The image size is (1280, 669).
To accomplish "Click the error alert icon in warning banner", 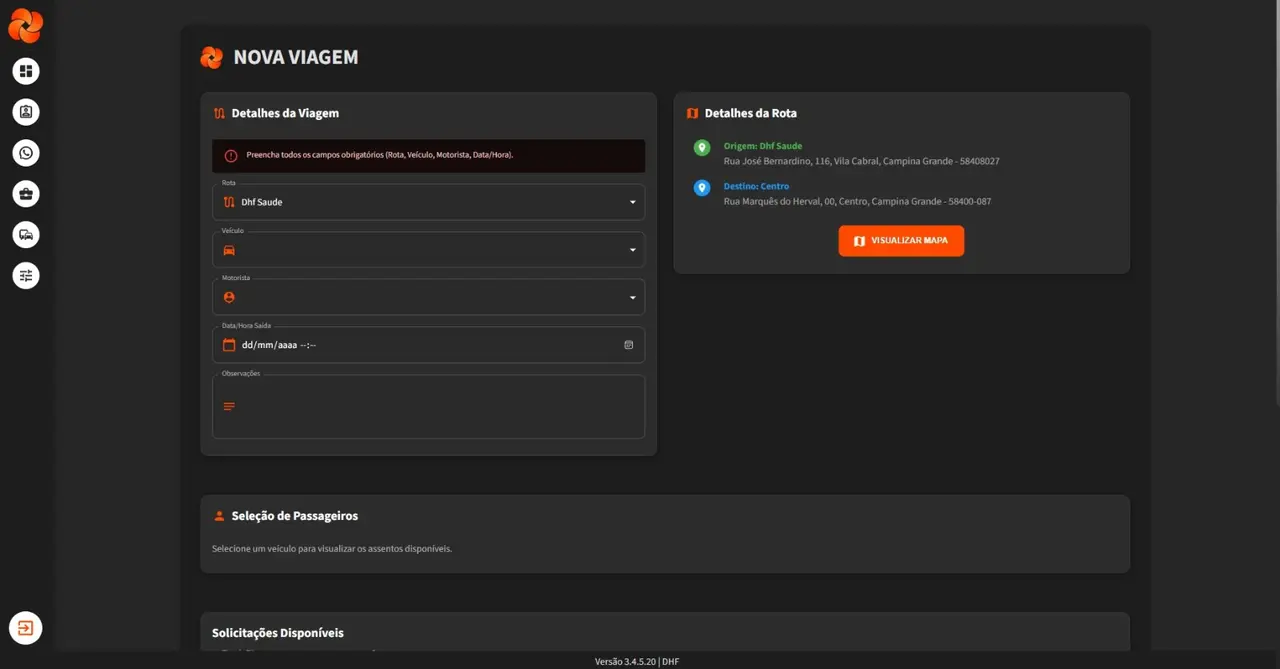I will (231, 156).
